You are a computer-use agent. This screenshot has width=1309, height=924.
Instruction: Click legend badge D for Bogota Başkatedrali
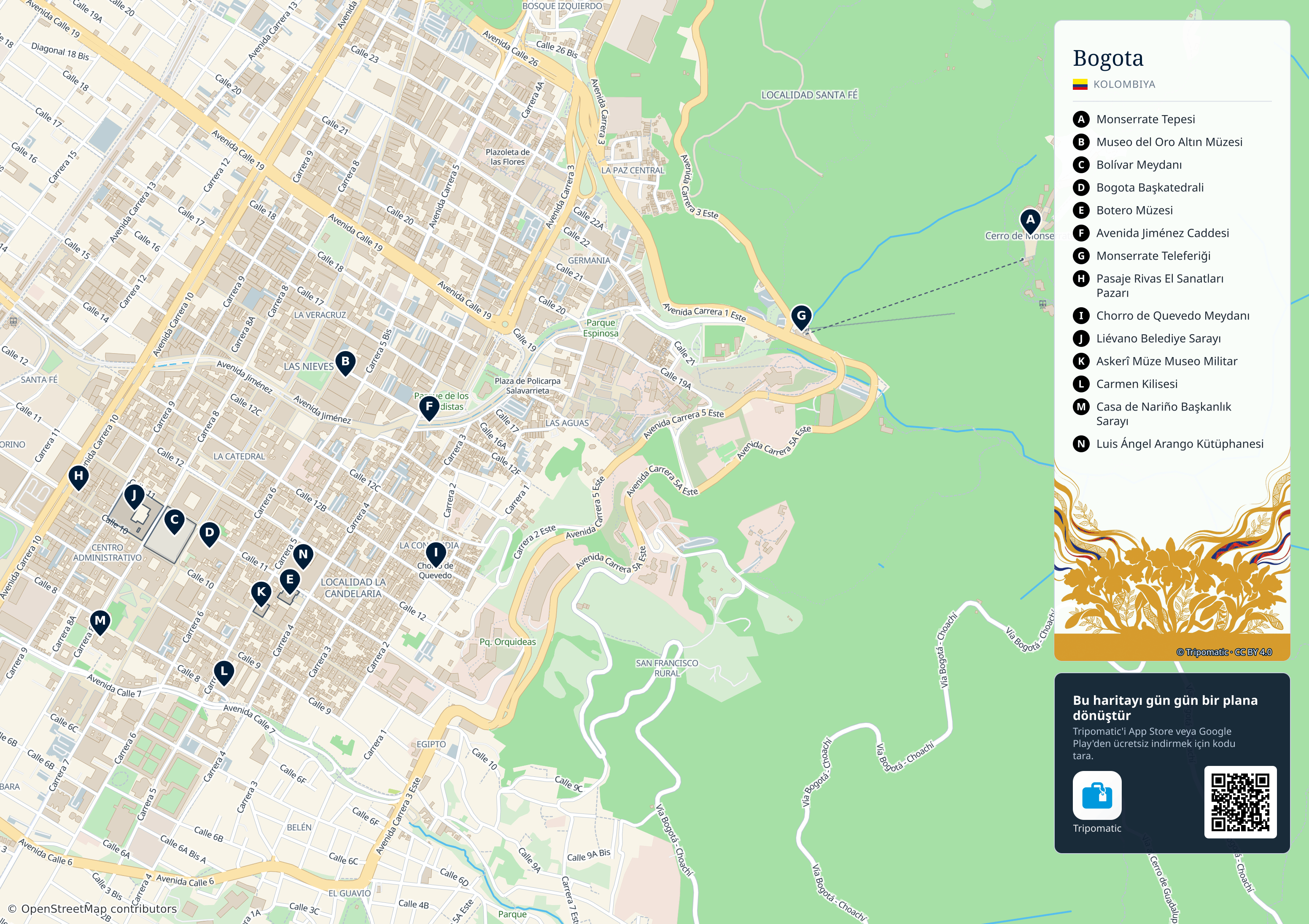[x=1081, y=188]
